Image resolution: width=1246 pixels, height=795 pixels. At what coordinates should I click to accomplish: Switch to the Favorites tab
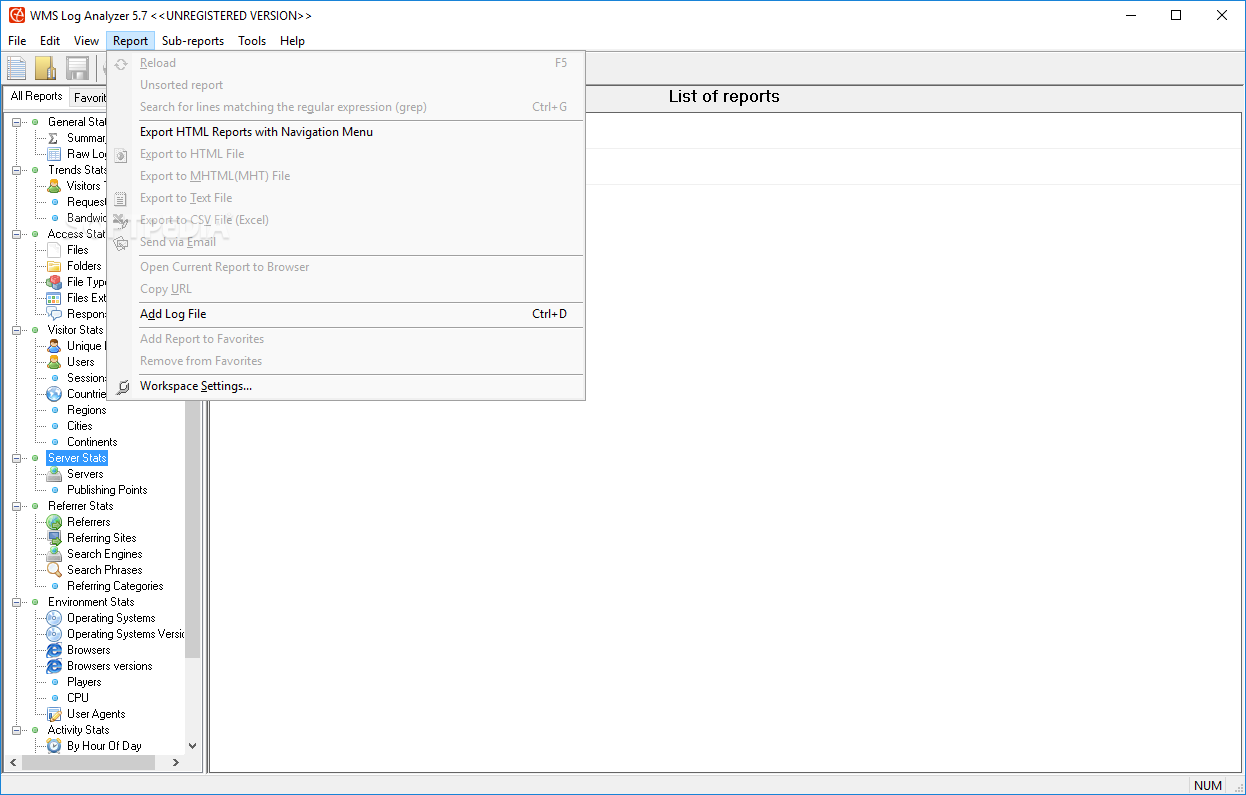pyautogui.click(x=88, y=98)
